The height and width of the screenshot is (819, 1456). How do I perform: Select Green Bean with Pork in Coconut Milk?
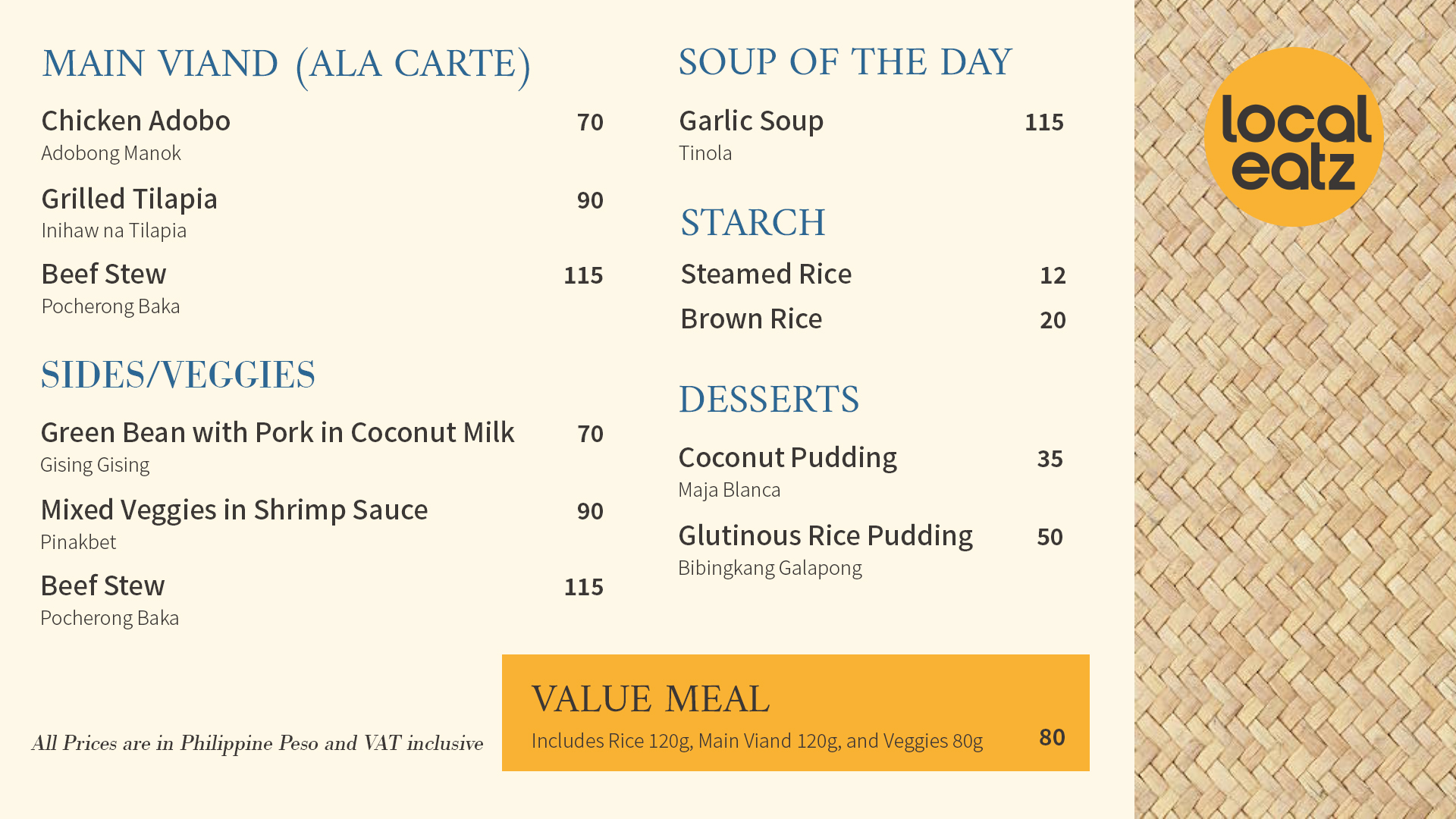(278, 433)
